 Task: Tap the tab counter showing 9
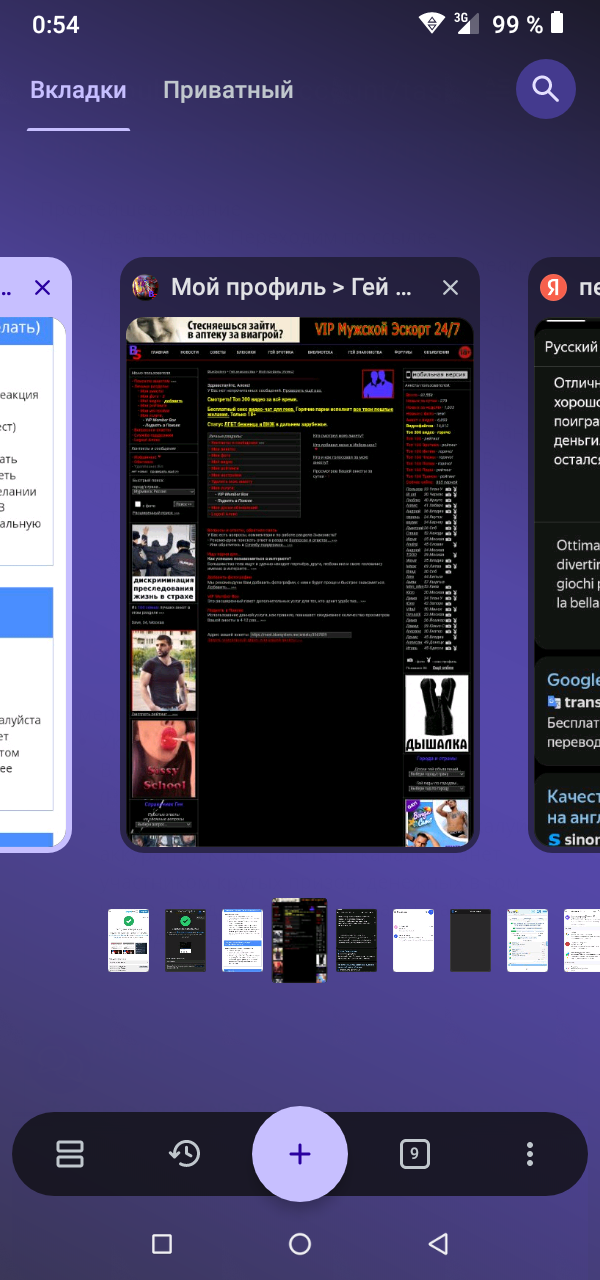pos(414,1154)
